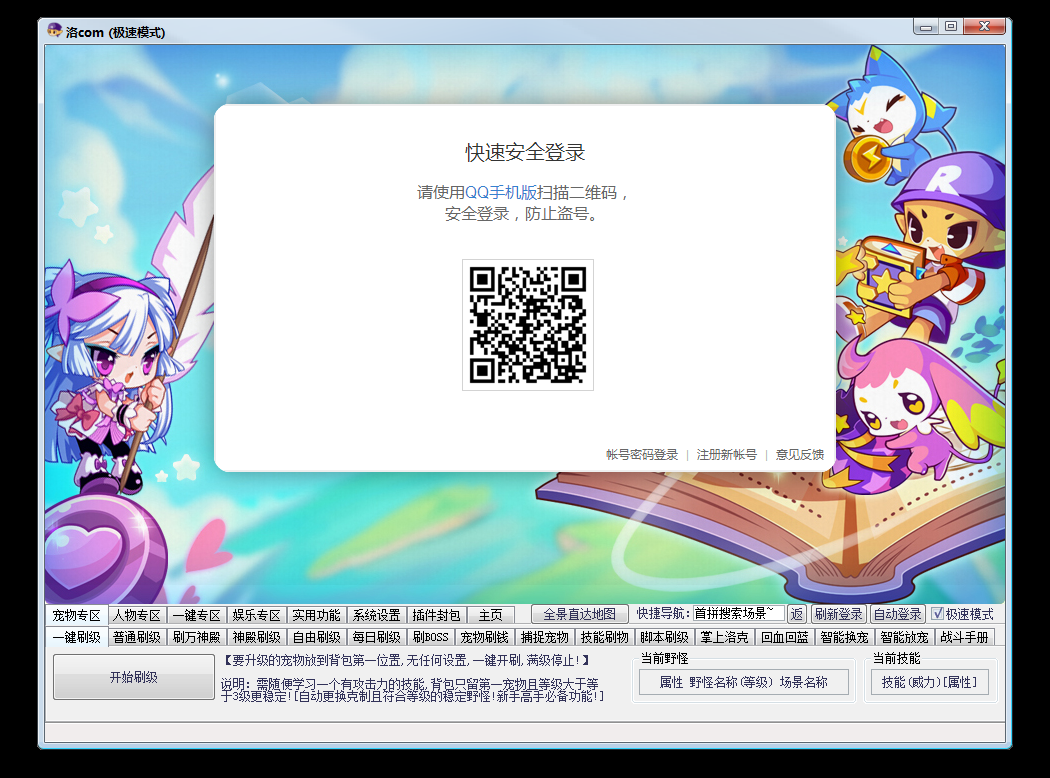Select the 一键专区 tab

point(196,615)
